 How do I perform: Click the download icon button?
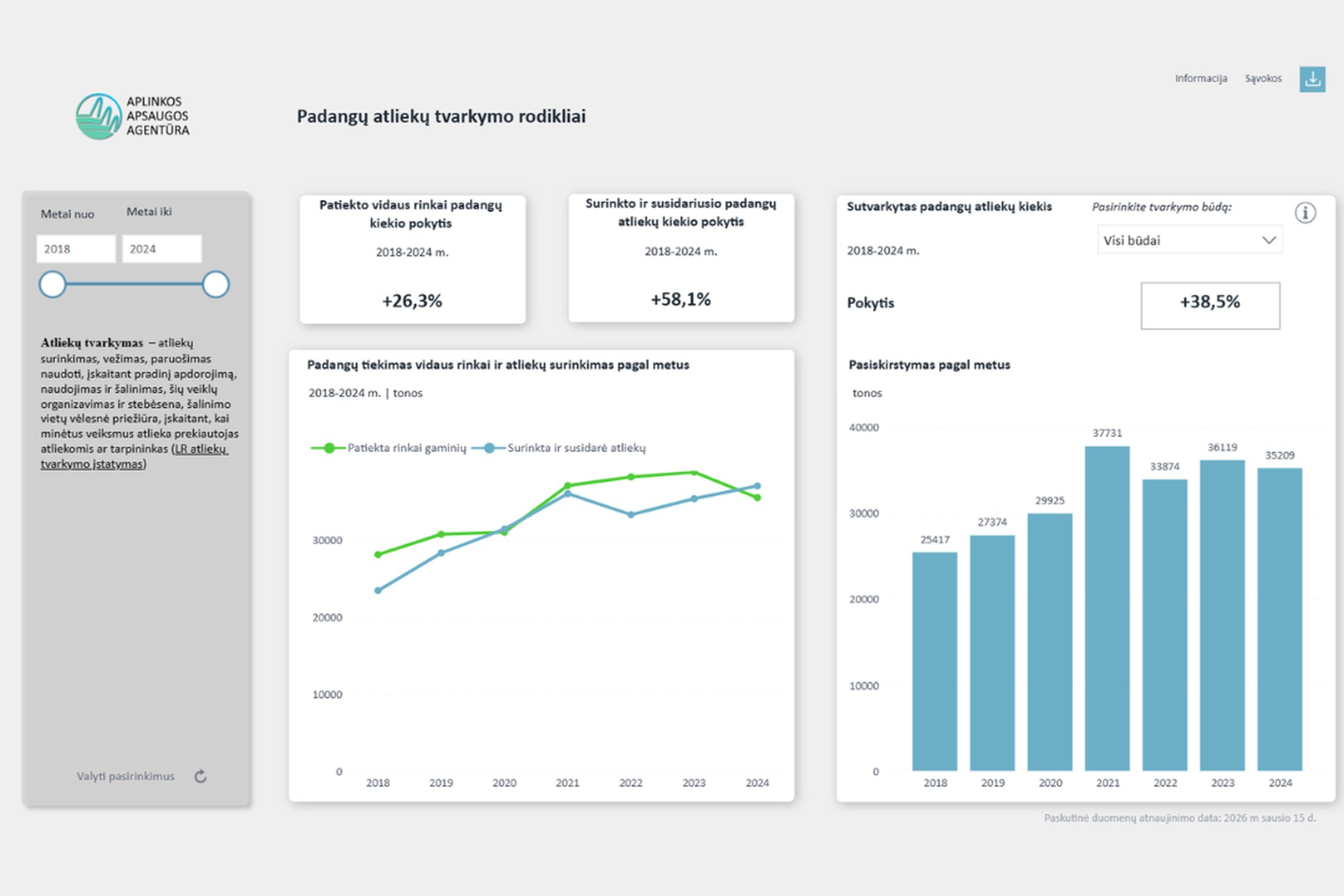pos(1312,79)
